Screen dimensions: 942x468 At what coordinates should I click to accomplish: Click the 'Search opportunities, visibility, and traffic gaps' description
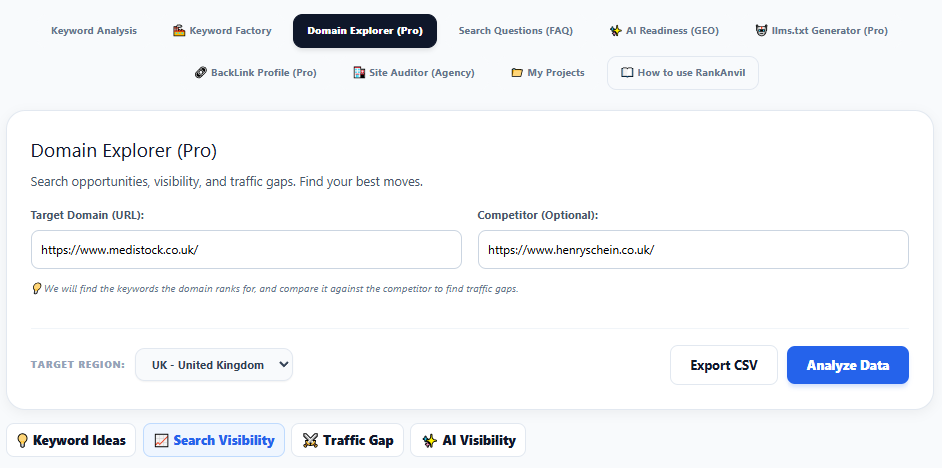(226, 181)
